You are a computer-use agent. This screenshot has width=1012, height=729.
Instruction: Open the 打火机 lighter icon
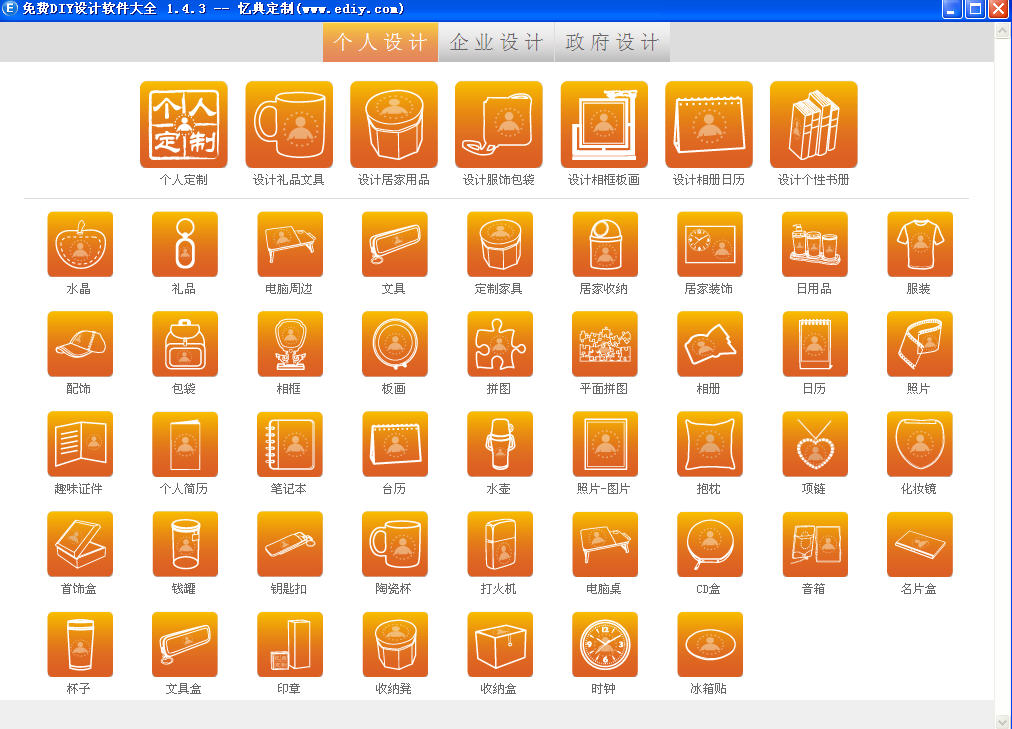coord(500,544)
